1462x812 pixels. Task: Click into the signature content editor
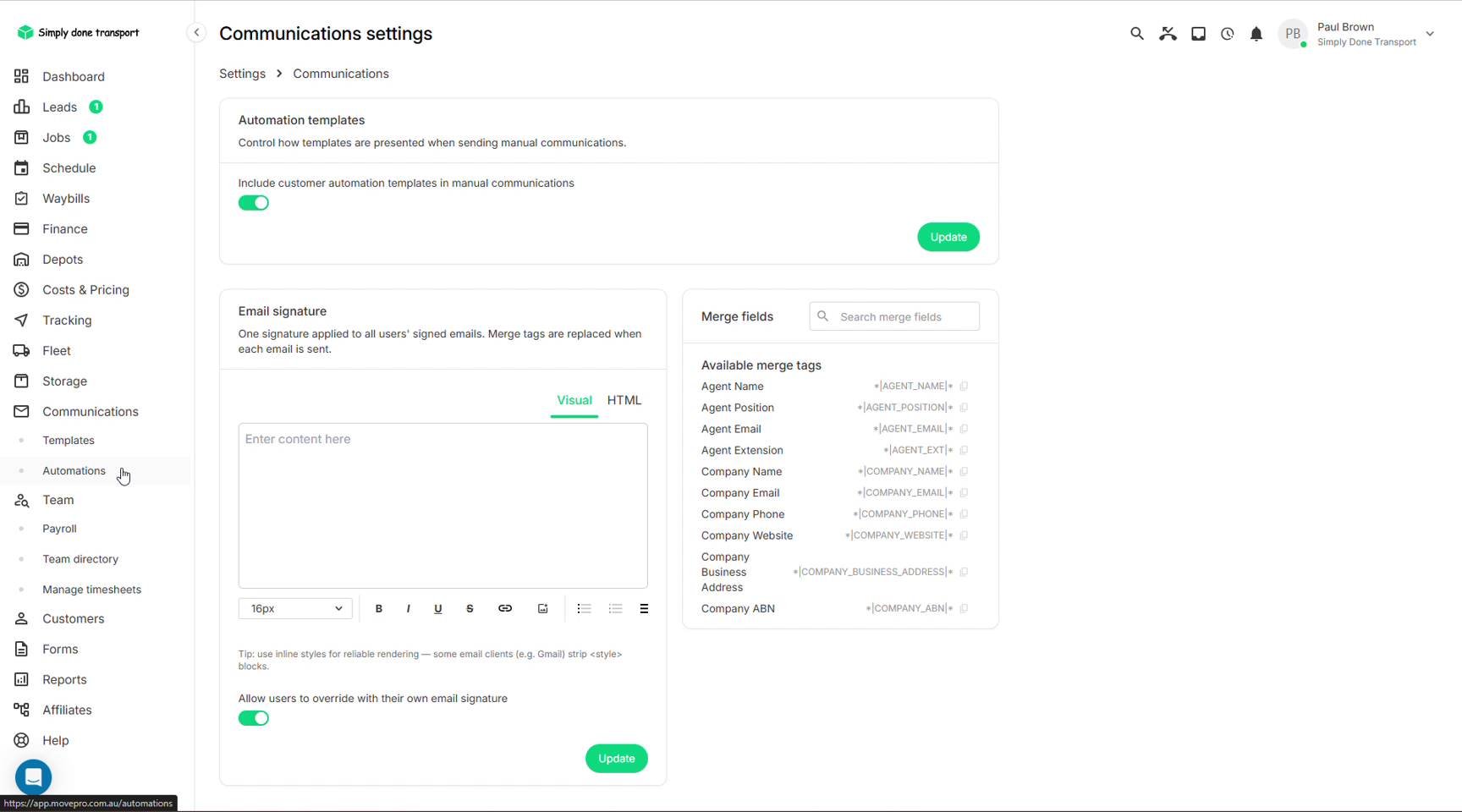tap(442, 506)
